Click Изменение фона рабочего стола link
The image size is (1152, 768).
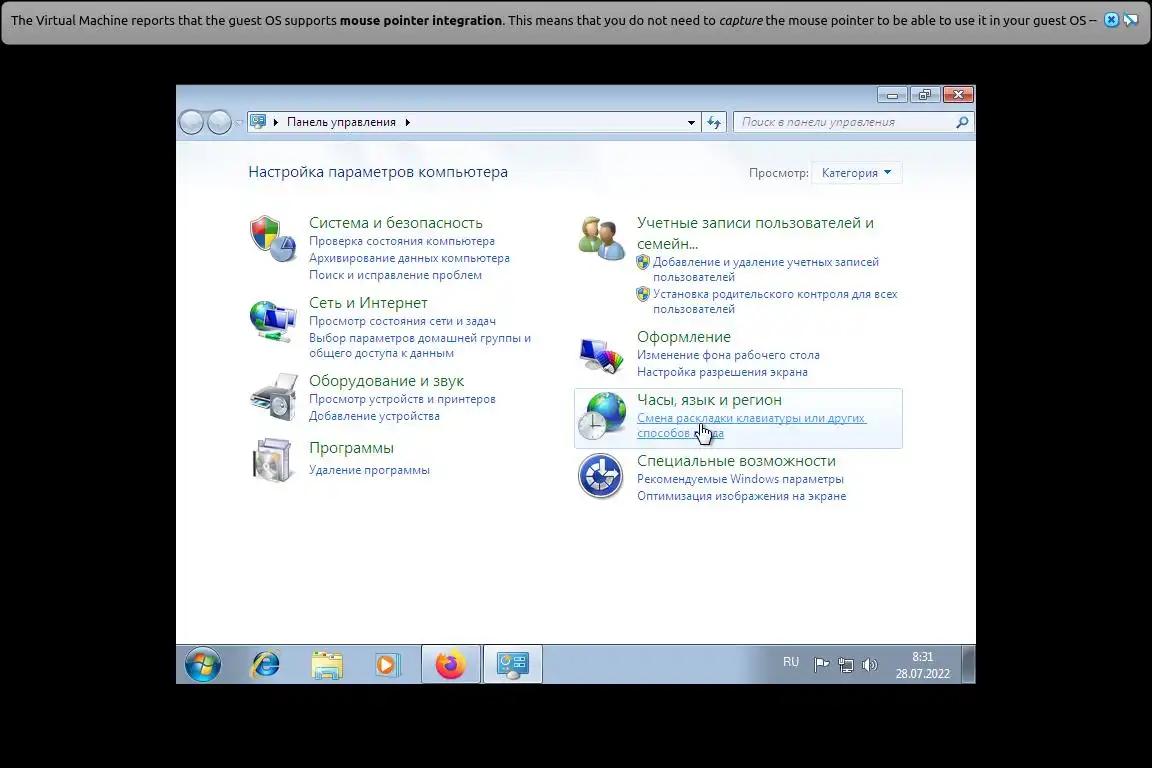[728, 355]
